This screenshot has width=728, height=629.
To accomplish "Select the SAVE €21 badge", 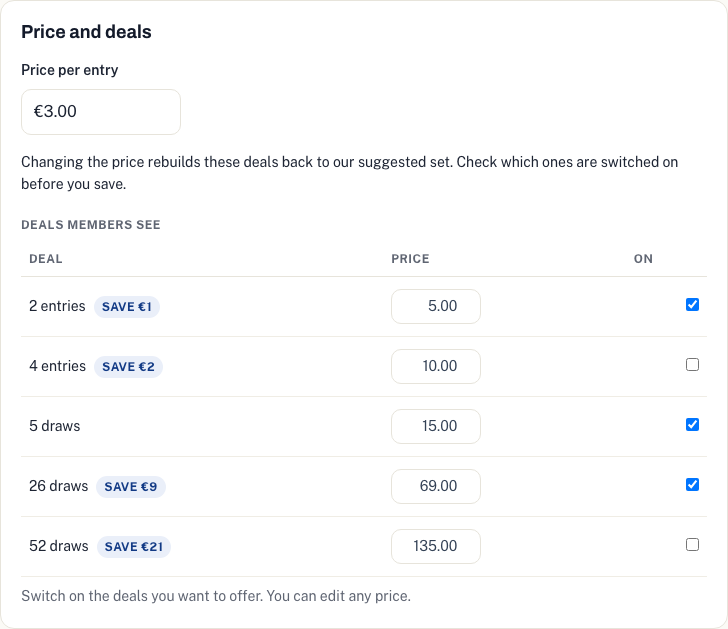I will point(134,547).
